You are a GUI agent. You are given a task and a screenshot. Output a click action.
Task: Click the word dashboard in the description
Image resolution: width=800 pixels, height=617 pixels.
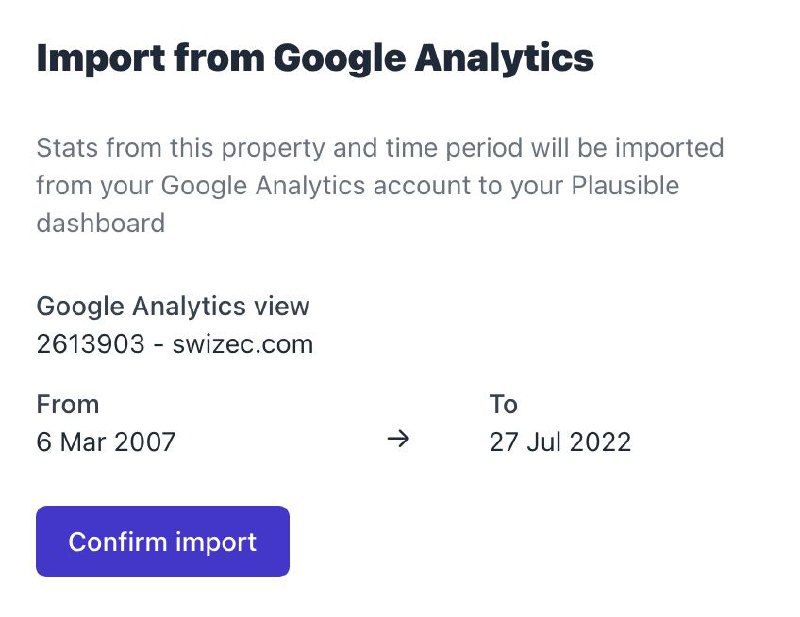pos(100,222)
